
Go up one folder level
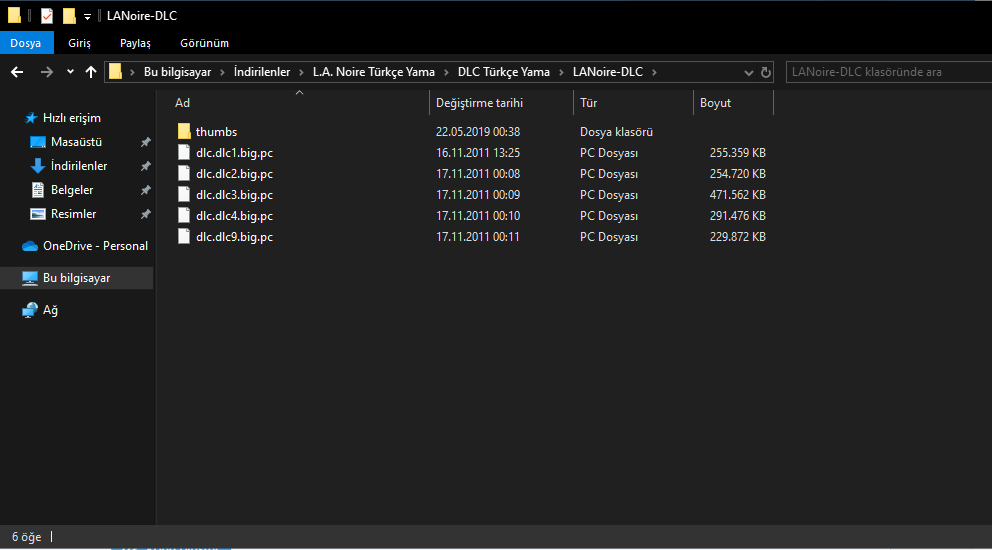[90, 72]
